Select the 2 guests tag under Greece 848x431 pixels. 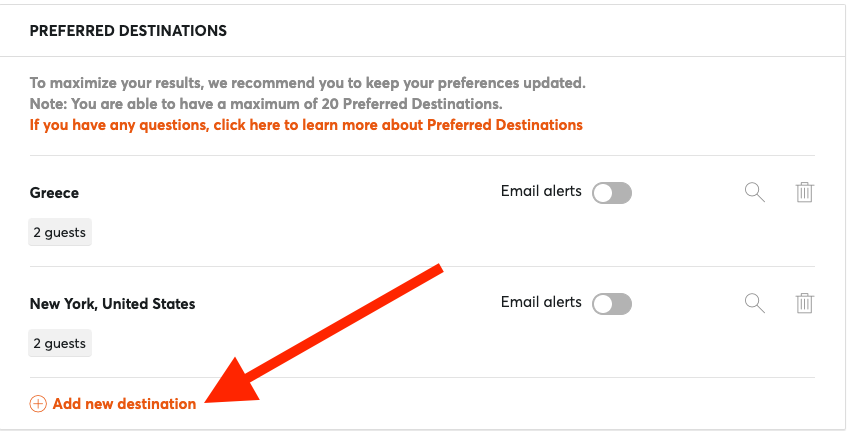tap(59, 232)
